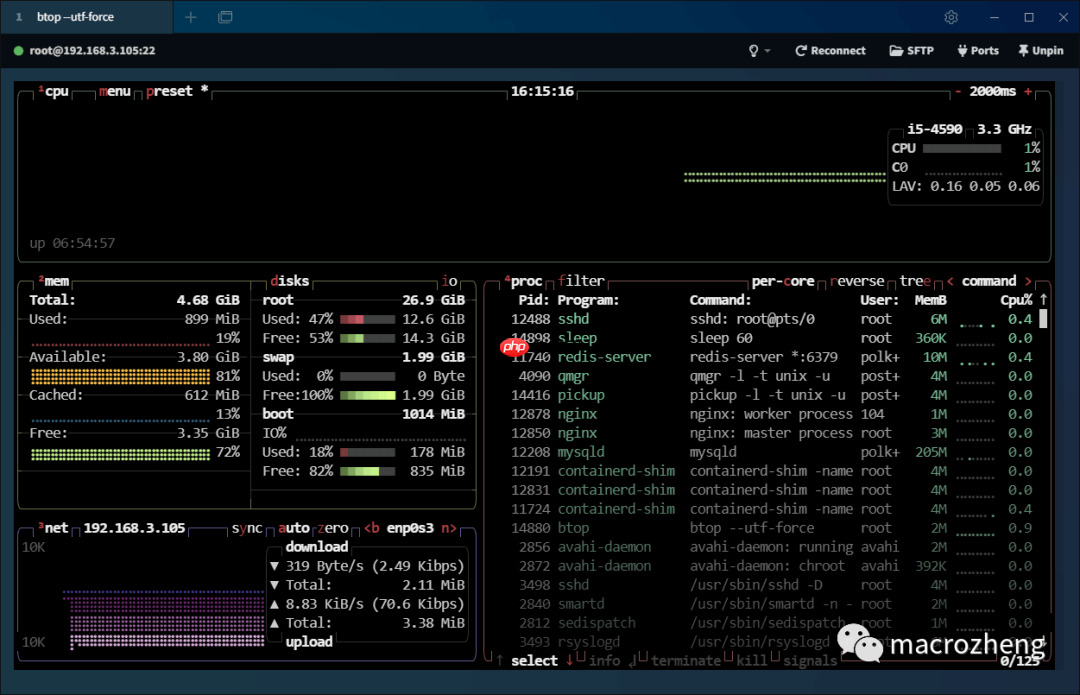Toggle net auto scaling

tap(294, 528)
